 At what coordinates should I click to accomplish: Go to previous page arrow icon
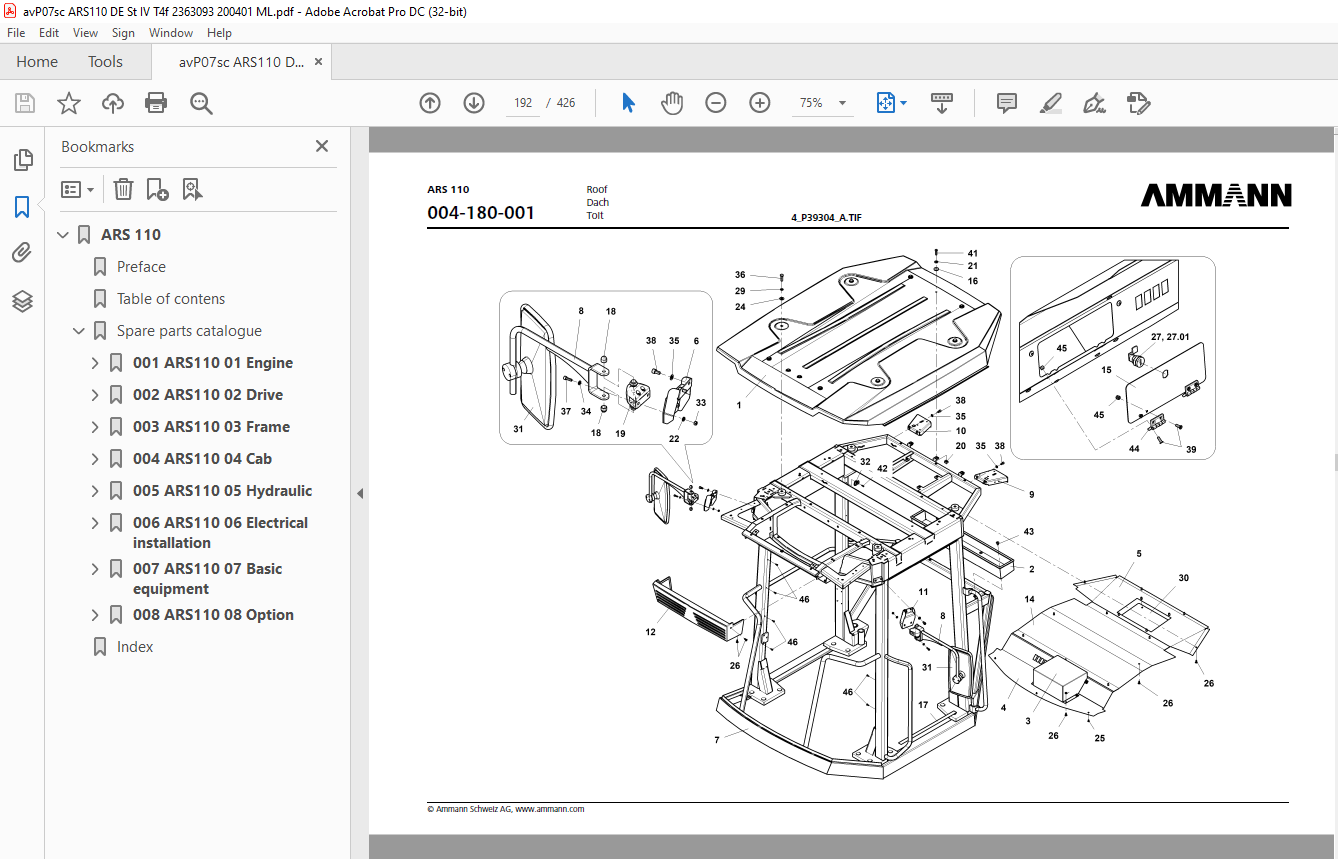click(430, 103)
